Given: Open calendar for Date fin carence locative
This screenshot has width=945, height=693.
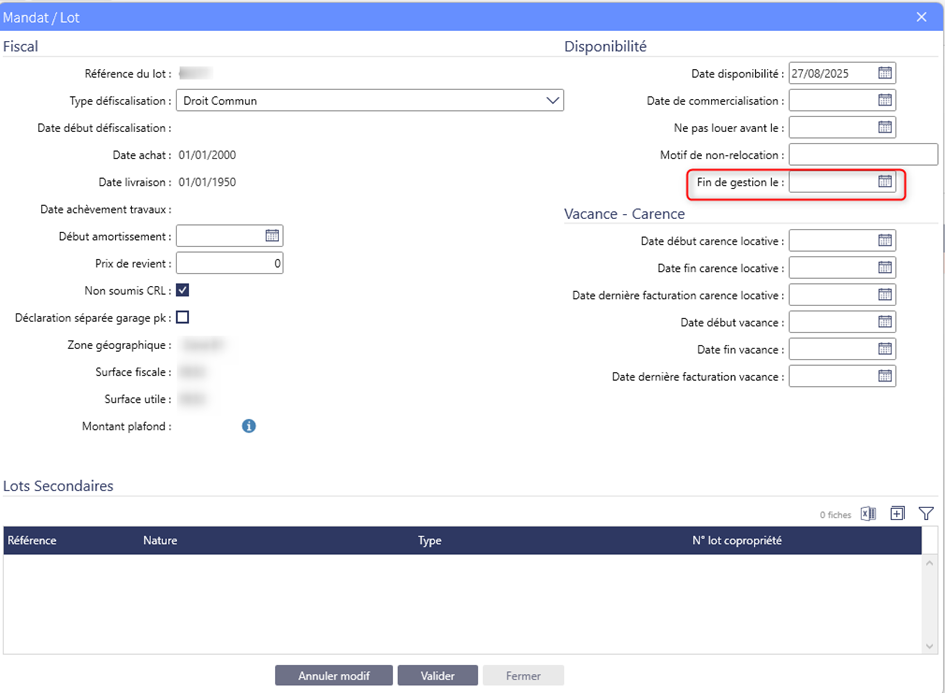Looking at the screenshot, I should (884, 268).
